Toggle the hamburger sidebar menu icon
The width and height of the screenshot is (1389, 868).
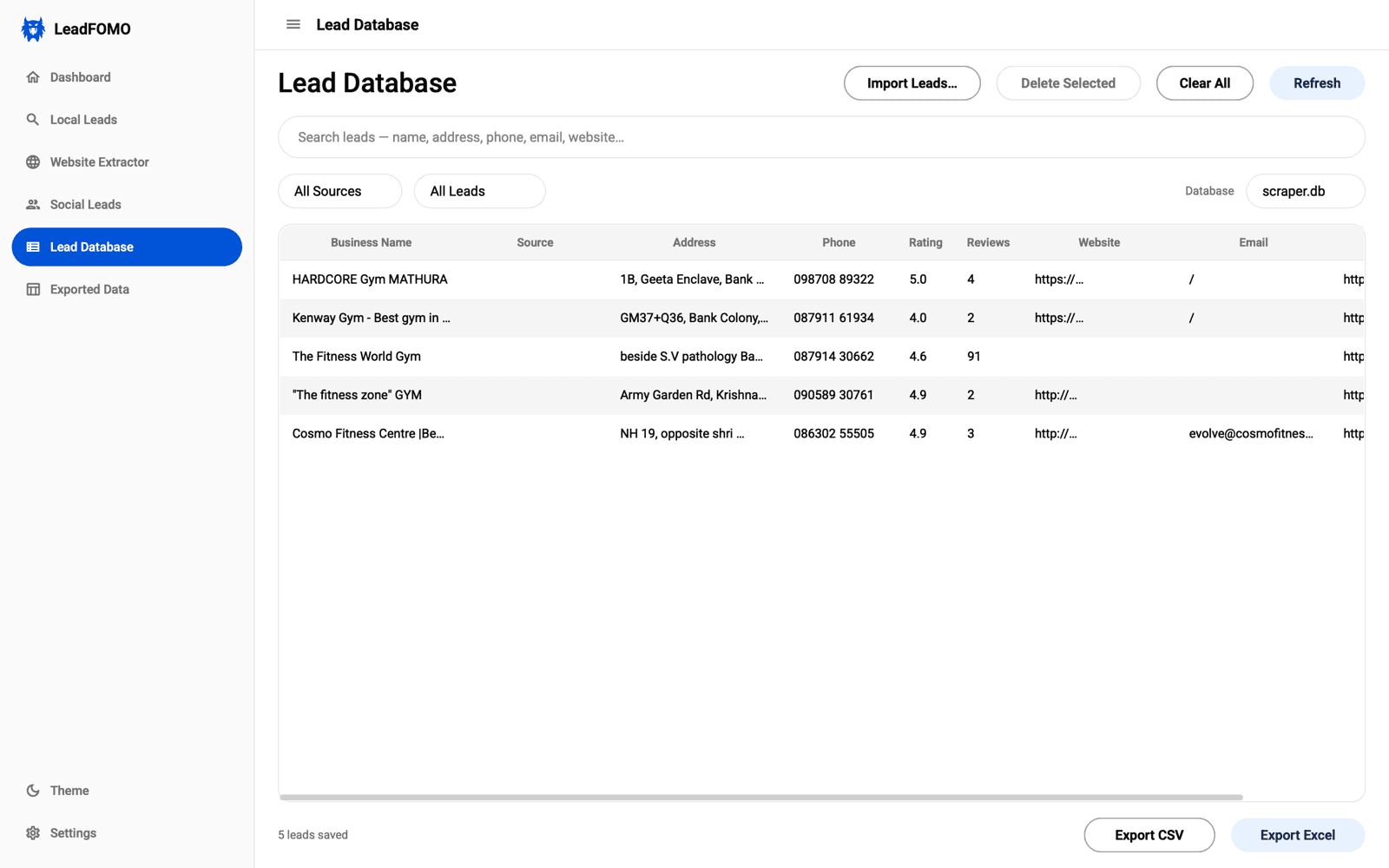pos(293,24)
